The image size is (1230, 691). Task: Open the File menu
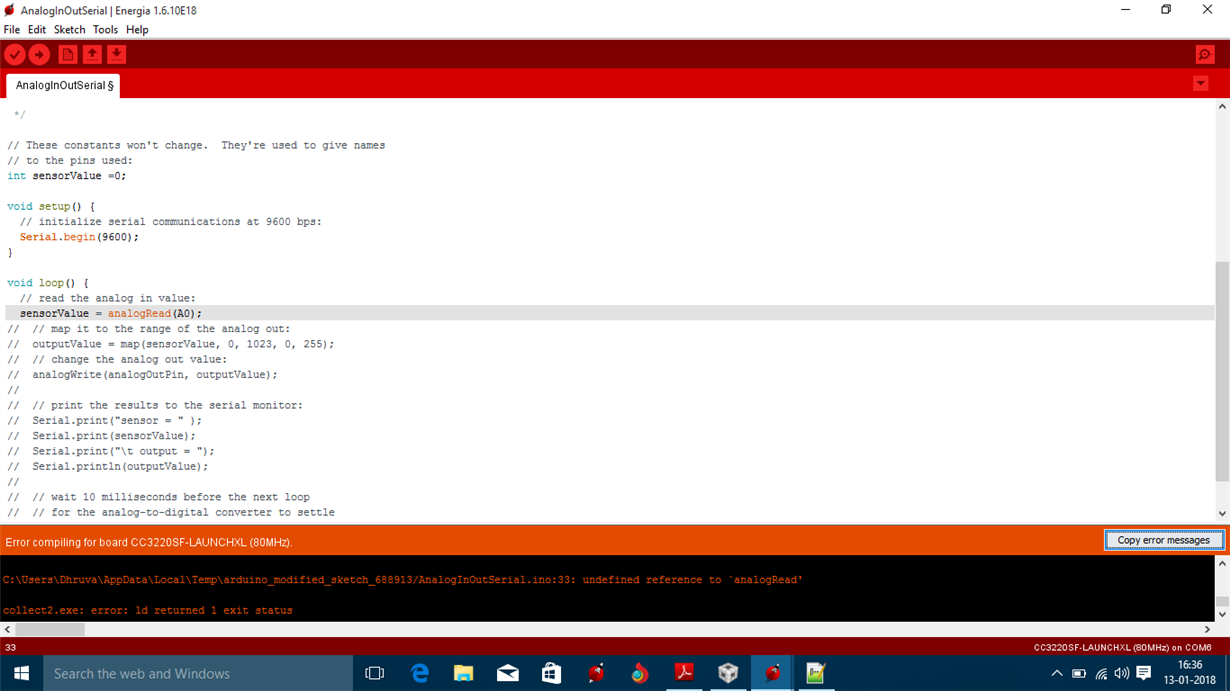coord(12,30)
